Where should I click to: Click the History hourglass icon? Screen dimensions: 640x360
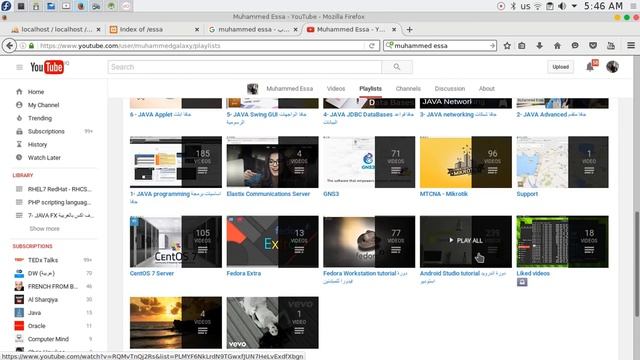coord(19,144)
